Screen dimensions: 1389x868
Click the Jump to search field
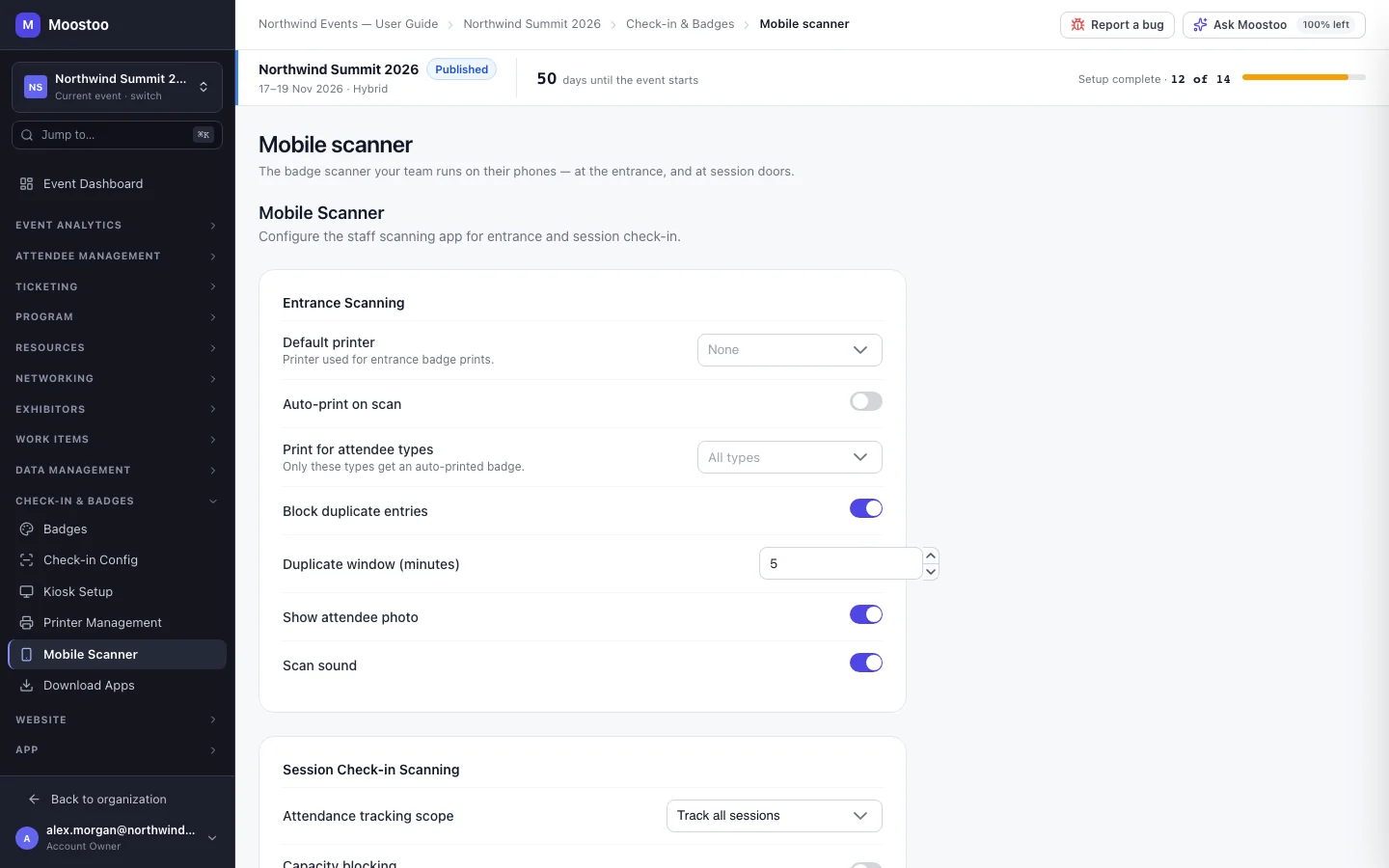117,135
